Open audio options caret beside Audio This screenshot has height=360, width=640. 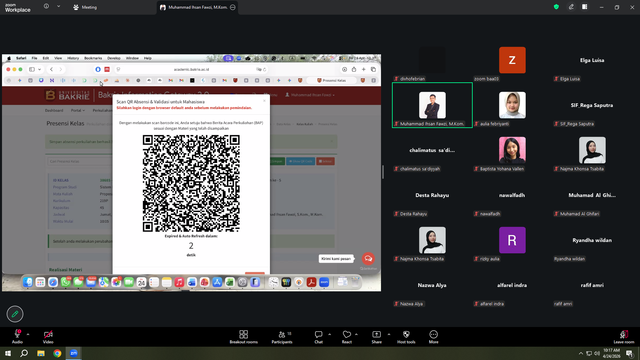28,334
